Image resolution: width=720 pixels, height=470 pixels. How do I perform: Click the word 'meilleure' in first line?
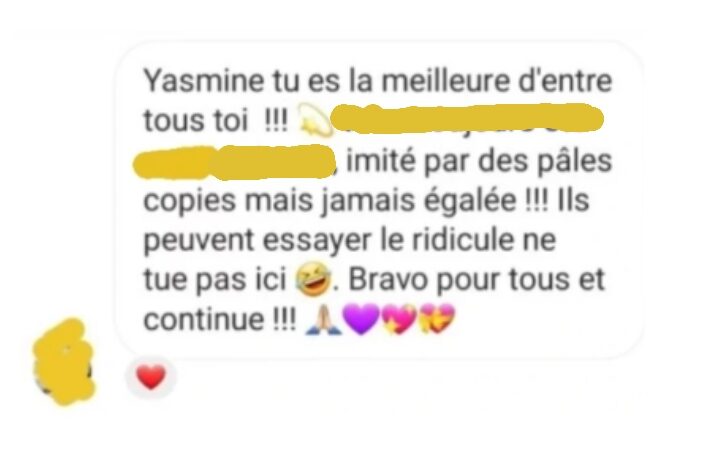[x=445, y=81]
